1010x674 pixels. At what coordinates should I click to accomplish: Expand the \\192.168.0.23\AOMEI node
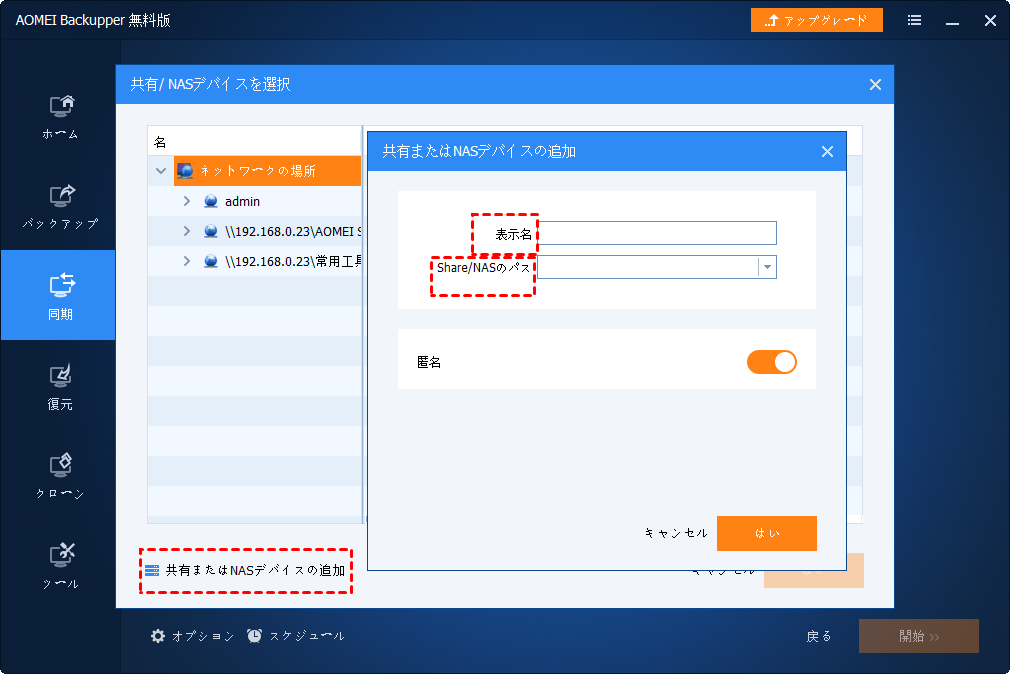click(x=187, y=231)
